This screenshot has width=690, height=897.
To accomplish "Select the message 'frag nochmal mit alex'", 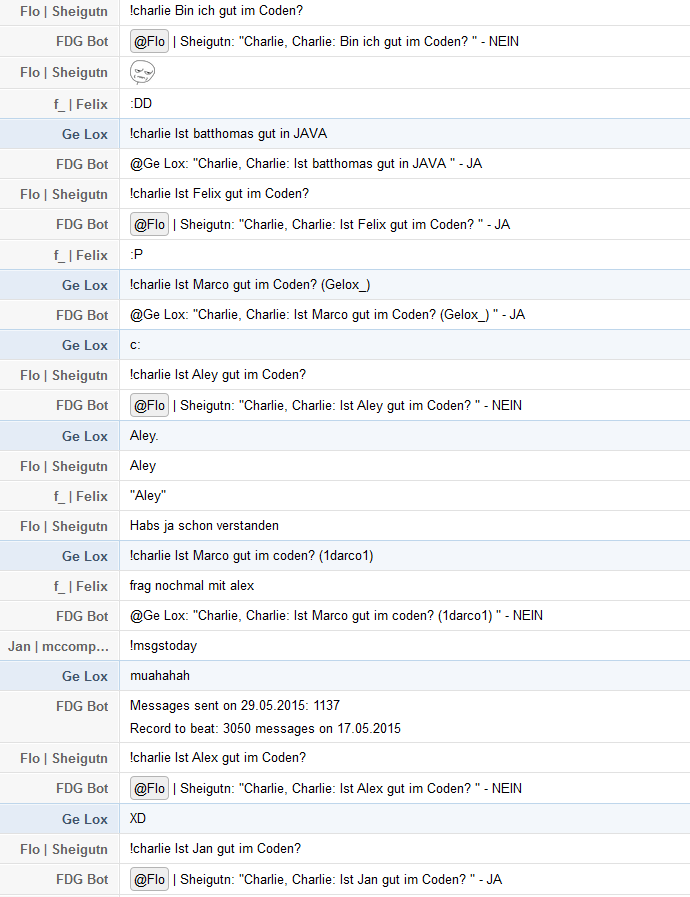I will 192,585.
